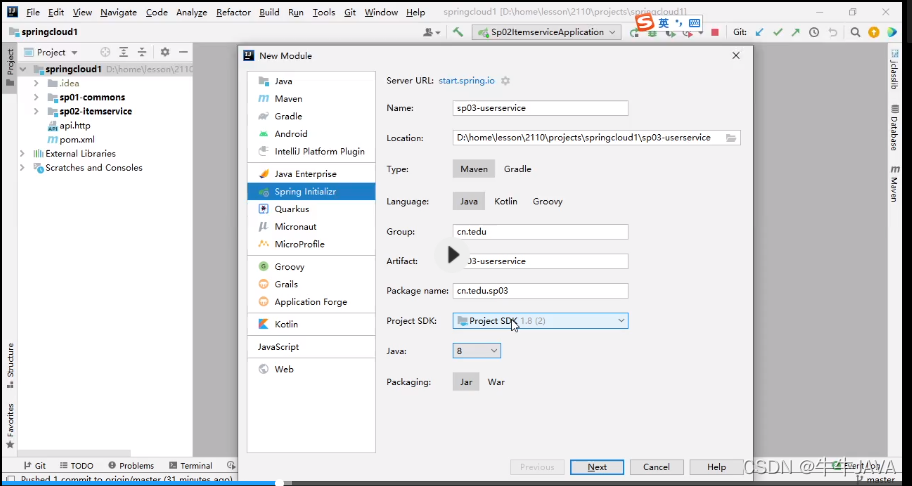Expand the sp01-commons module
912x486 pixels.
36,97
